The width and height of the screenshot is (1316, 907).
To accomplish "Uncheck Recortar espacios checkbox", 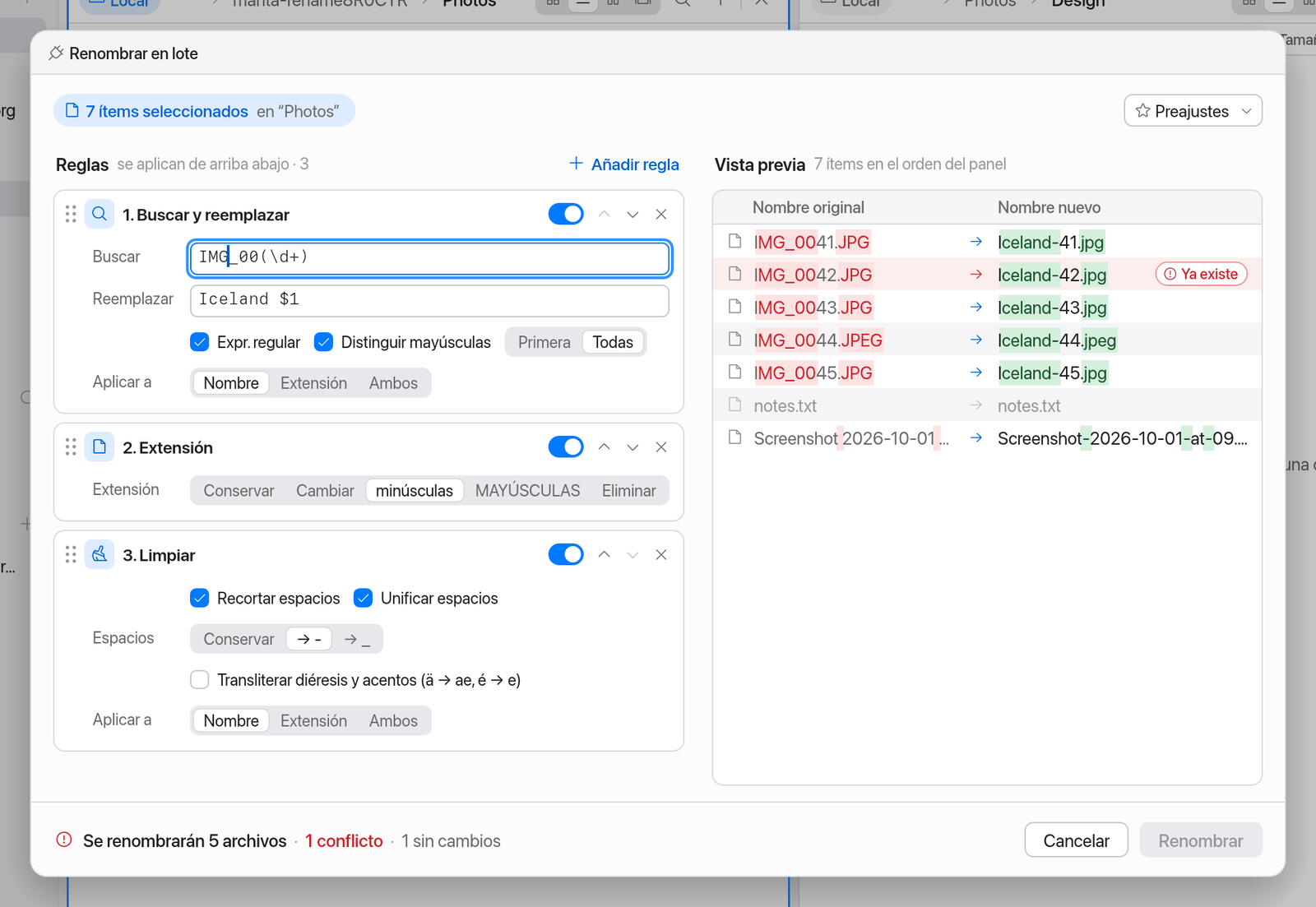I will [200, 598].
